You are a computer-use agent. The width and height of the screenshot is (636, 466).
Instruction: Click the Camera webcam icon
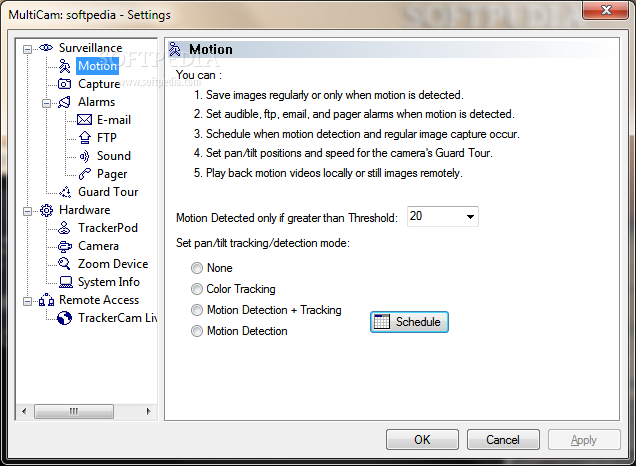(x=64, y=246)
